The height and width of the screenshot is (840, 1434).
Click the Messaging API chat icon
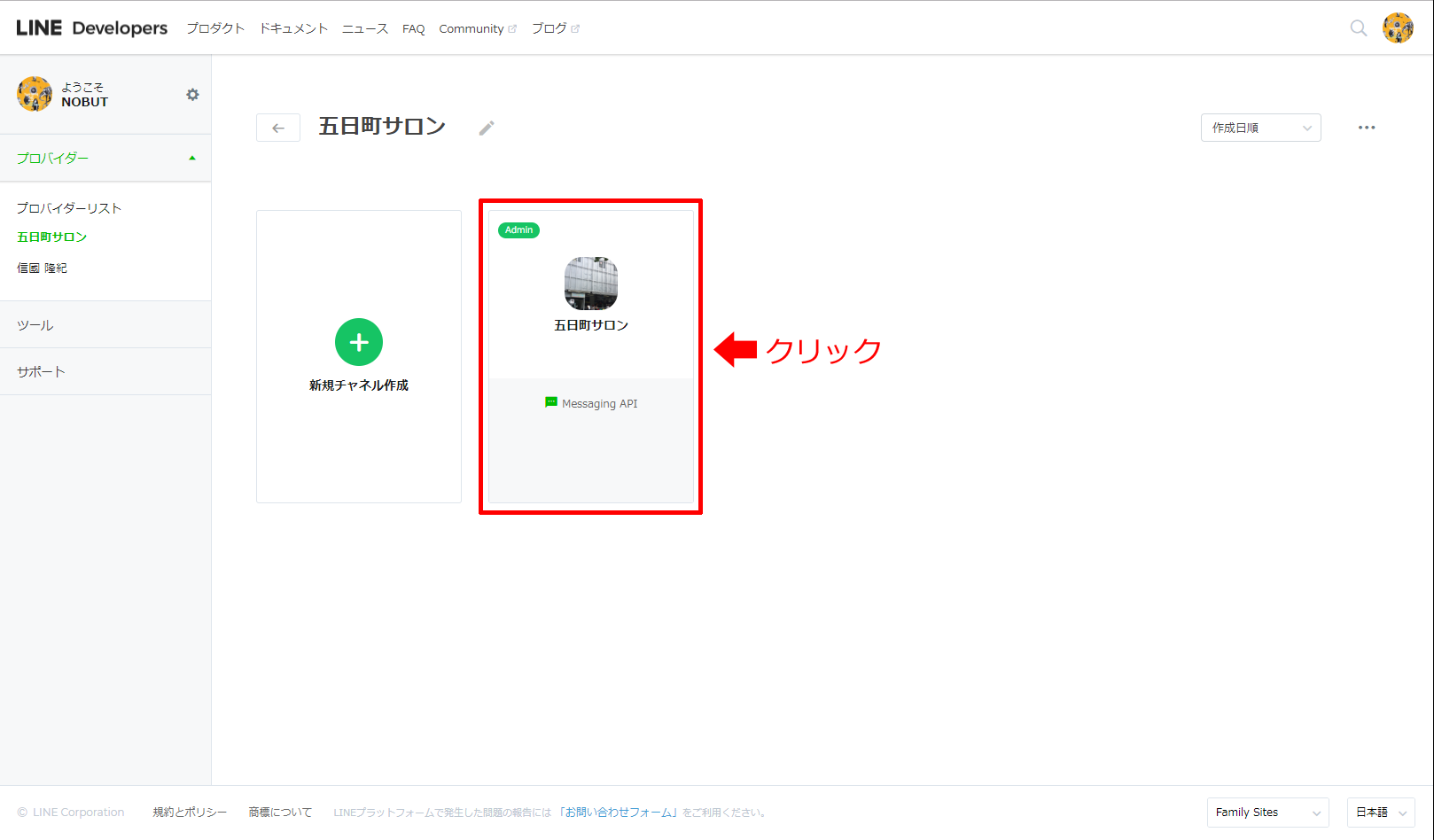click(x=551, y=402)
